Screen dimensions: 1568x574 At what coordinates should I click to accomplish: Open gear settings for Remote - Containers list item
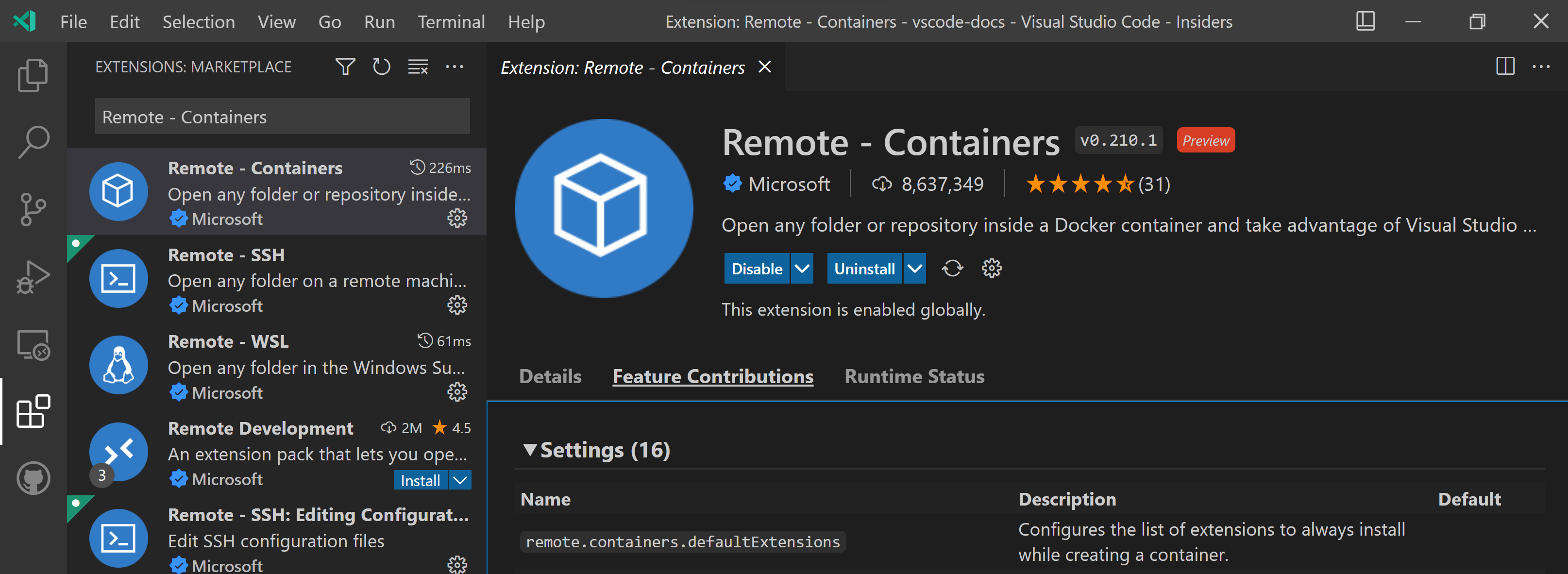(457, 218)
